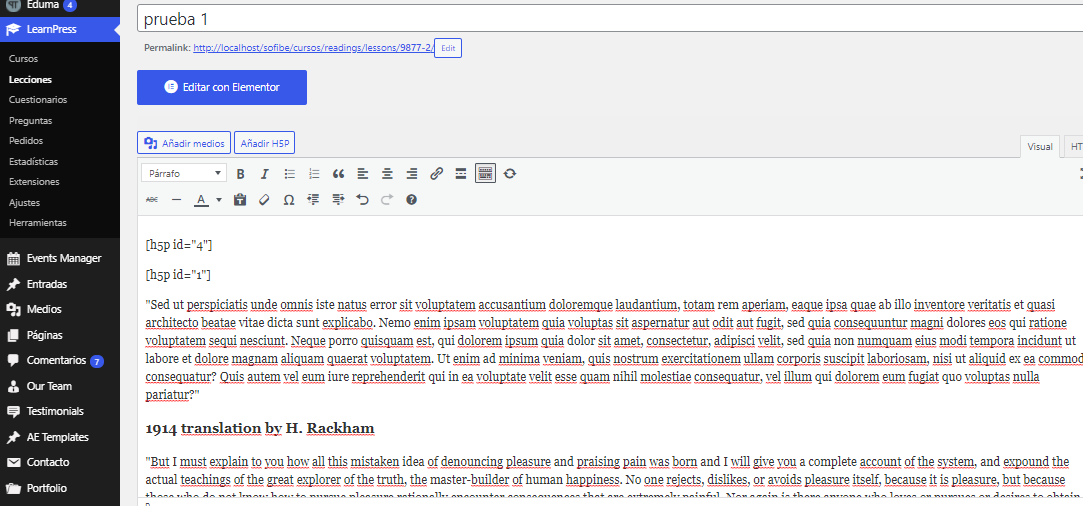Click the [h5p id="1"] shortcode line

(x=178, y=275)
